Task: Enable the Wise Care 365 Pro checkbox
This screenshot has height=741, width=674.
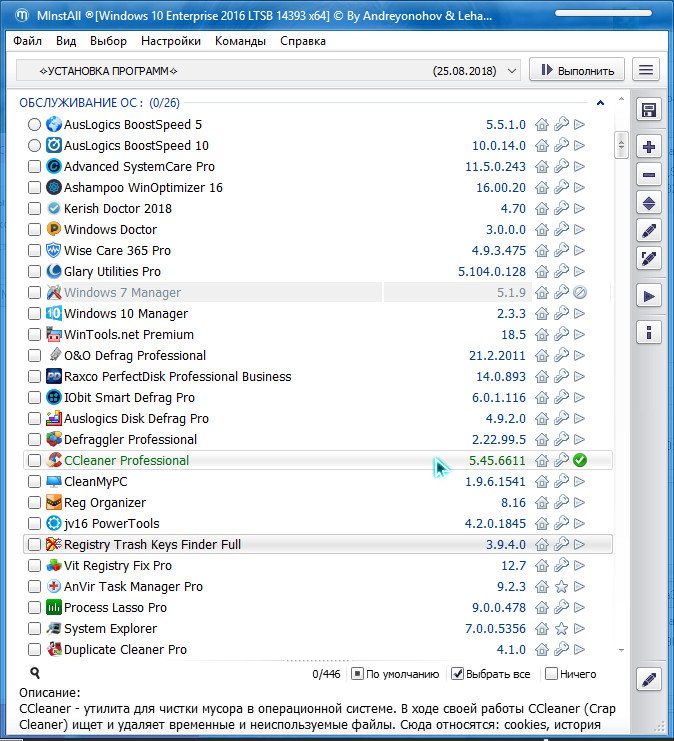Action: tap(34, 250)
